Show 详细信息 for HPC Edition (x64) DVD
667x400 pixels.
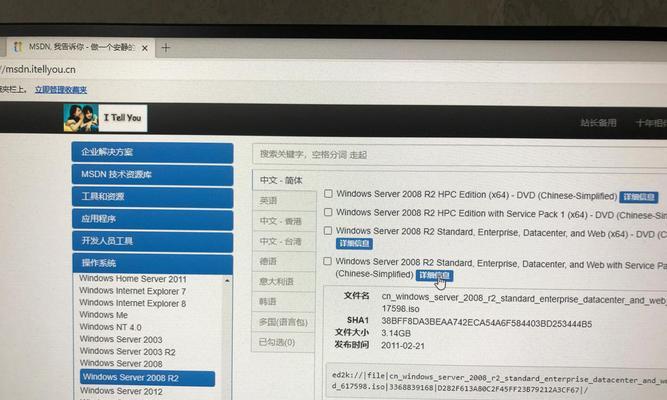coord(638,197)
